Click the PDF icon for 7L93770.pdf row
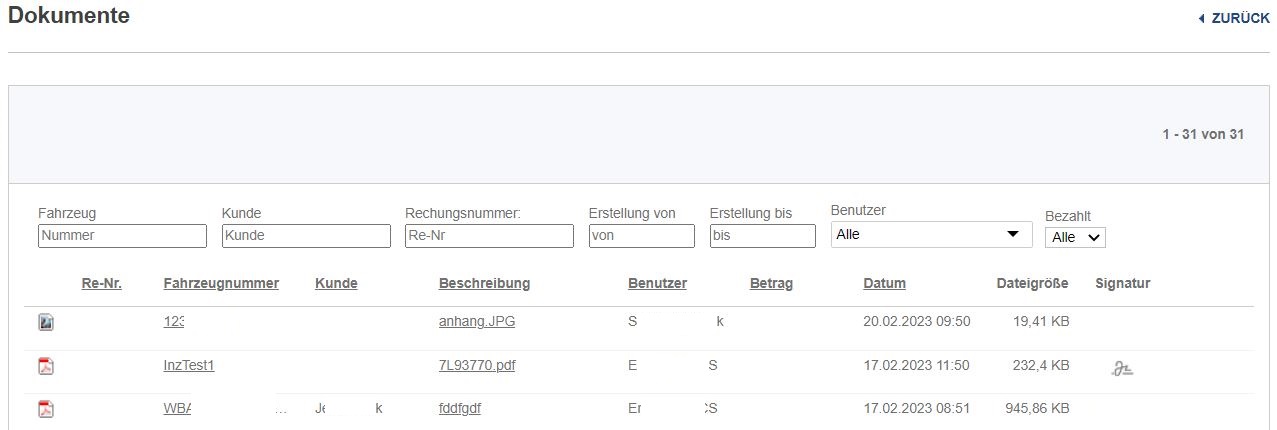The height and width of the screenshot is (430, 1277). click(x=46, y=366)
